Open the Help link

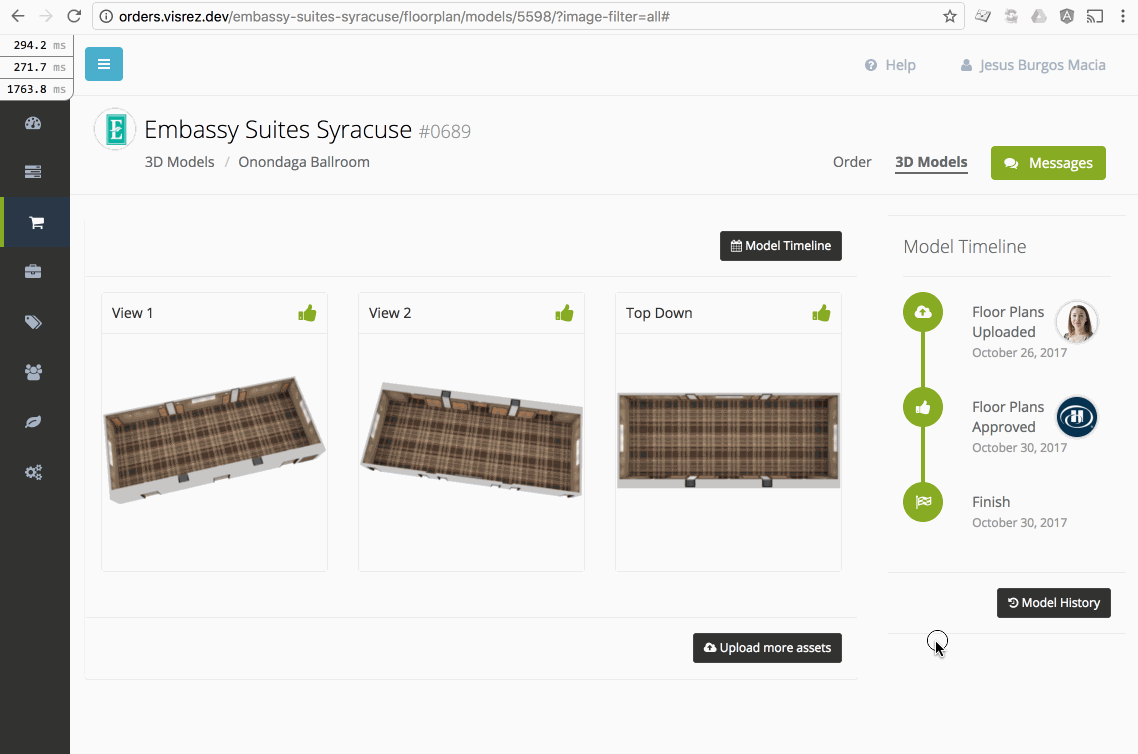[x=891, y=65]
